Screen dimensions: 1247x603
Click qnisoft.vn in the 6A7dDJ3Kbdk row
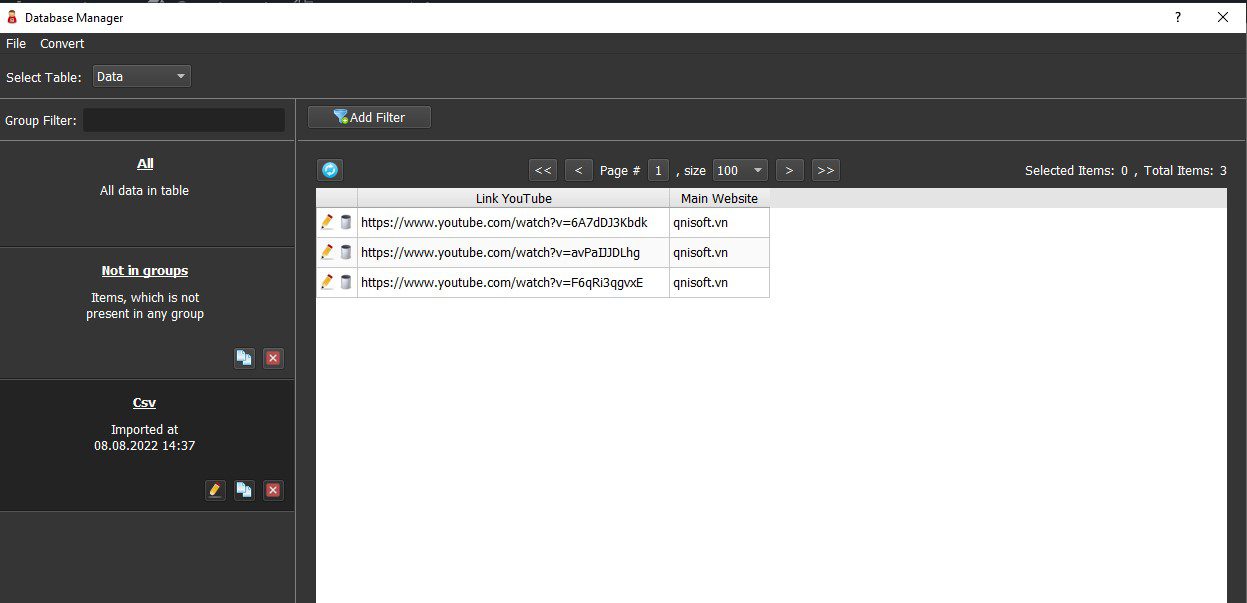pos(719,223)
